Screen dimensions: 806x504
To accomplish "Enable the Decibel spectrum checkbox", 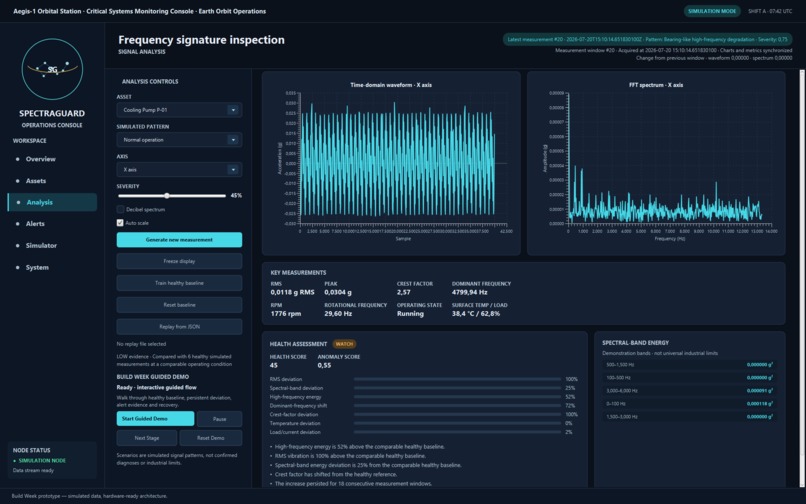I will coord(120,209).
